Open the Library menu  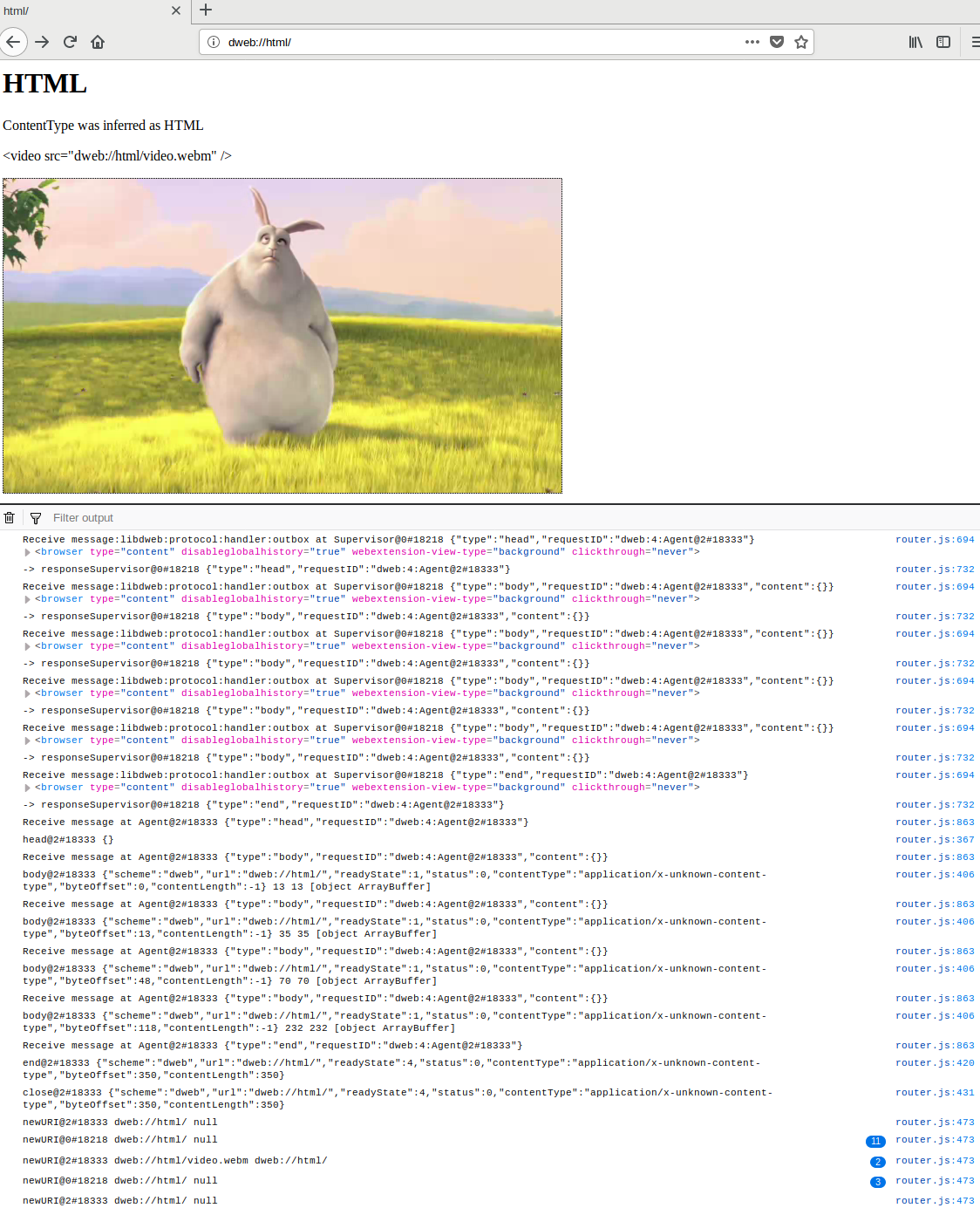(915, 42)
